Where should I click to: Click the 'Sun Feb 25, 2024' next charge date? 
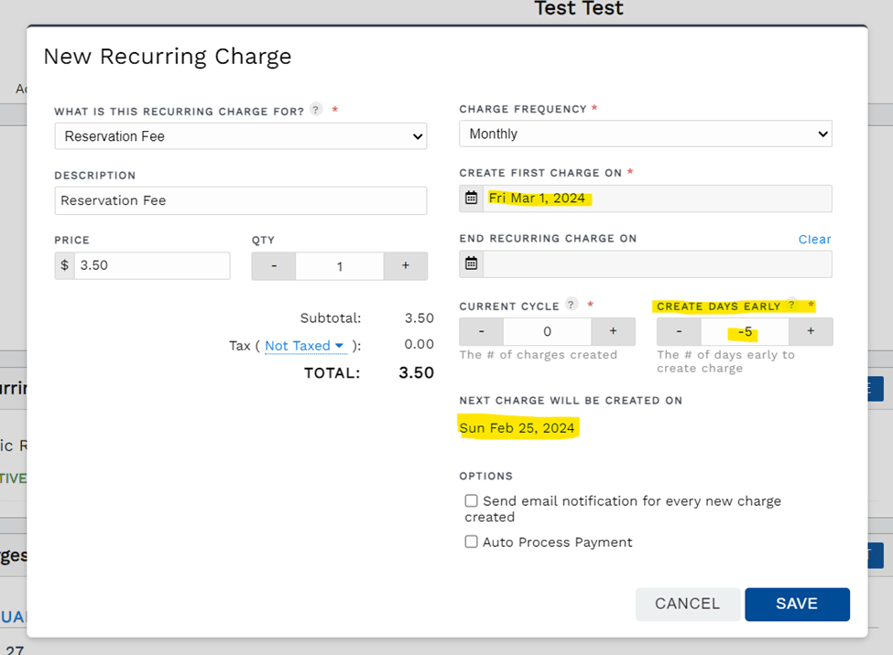pyautogui.click(x=517, y=428)
